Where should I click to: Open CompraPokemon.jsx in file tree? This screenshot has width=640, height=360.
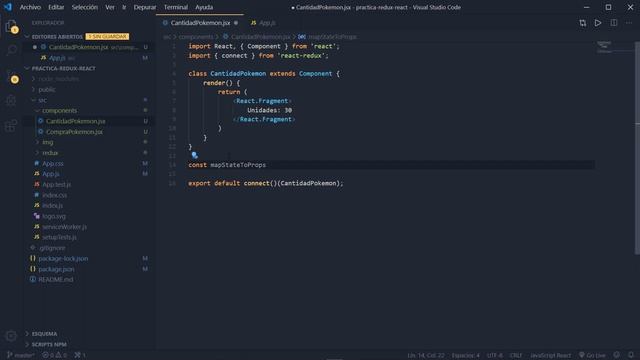click(74, 132)
